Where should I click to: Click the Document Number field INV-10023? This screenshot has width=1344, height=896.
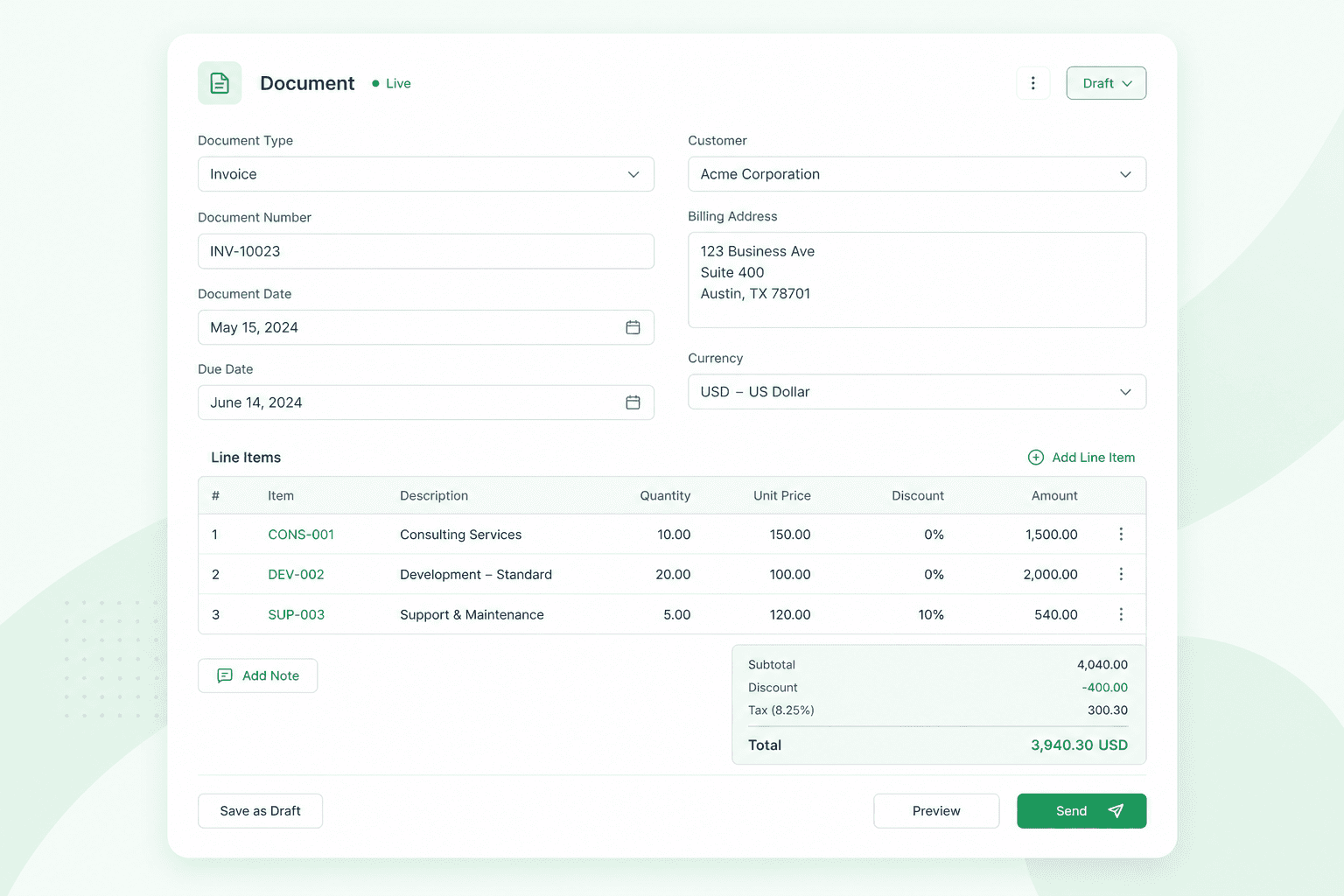pyautogui.click(x=426, y=251)
